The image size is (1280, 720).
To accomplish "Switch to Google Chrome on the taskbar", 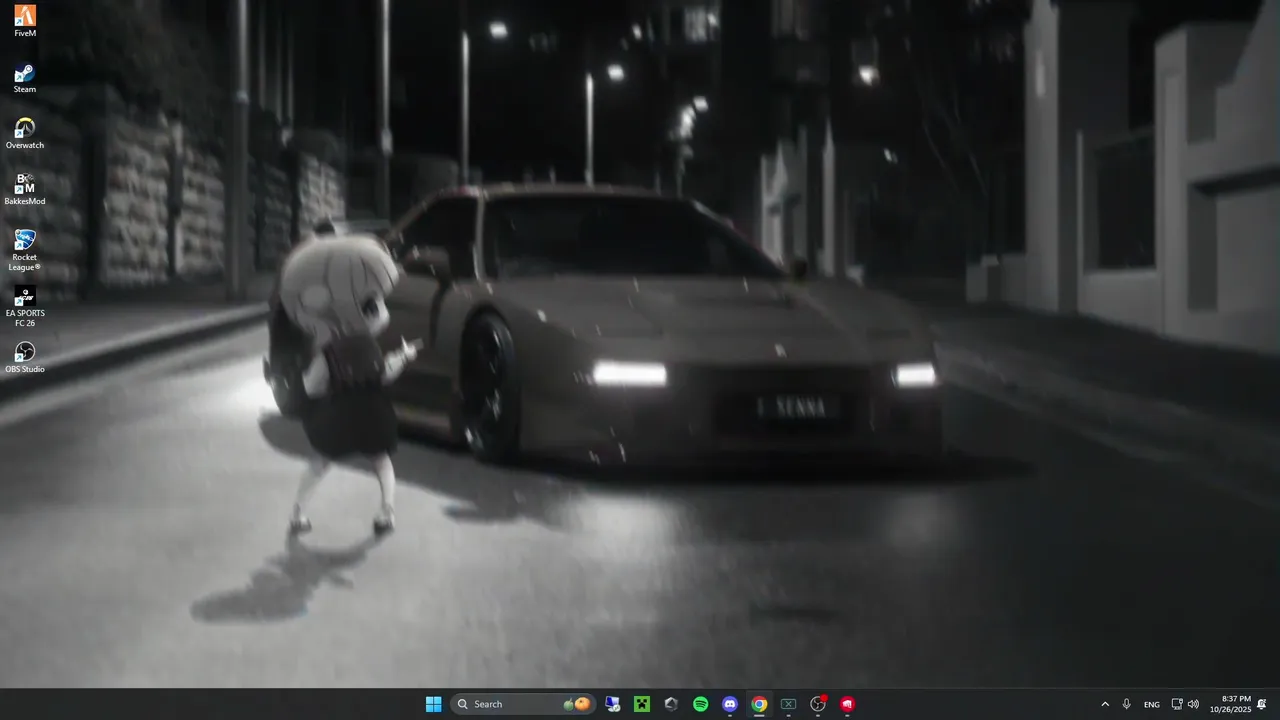I will pos(759,704).
